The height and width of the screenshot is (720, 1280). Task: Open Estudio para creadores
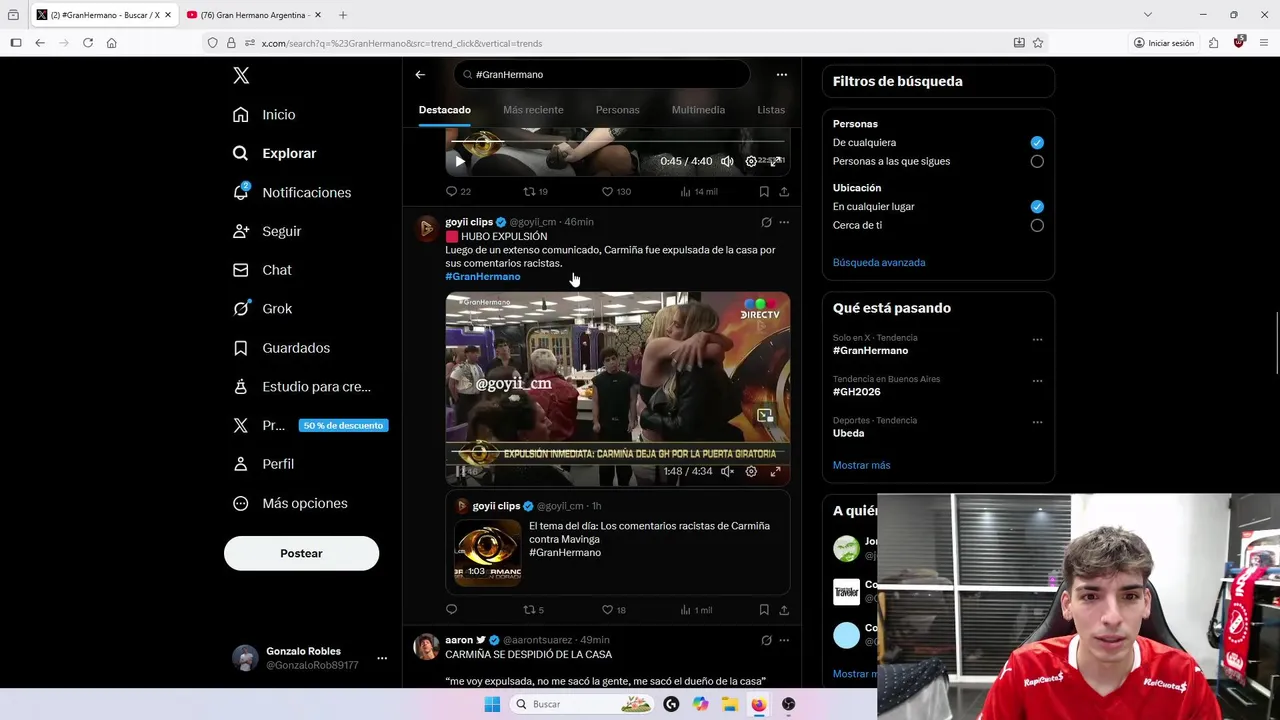(302, 387)
